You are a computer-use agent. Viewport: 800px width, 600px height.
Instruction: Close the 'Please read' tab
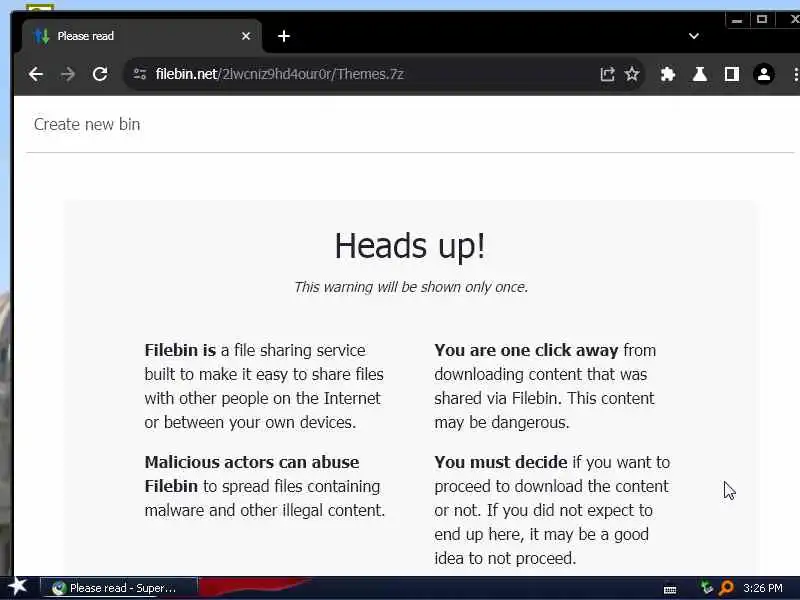pos(246,36)
